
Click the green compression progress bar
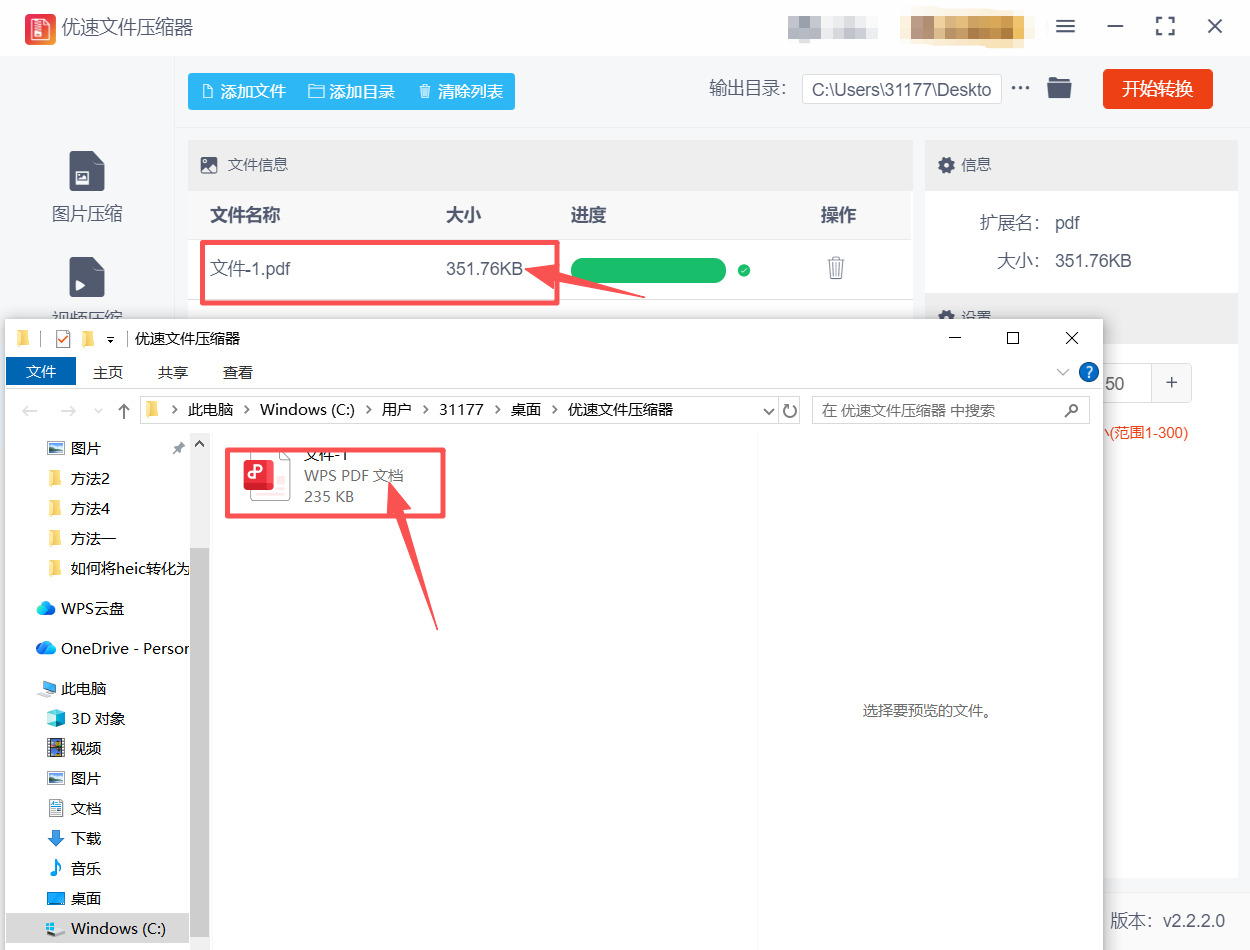(648, 270)
